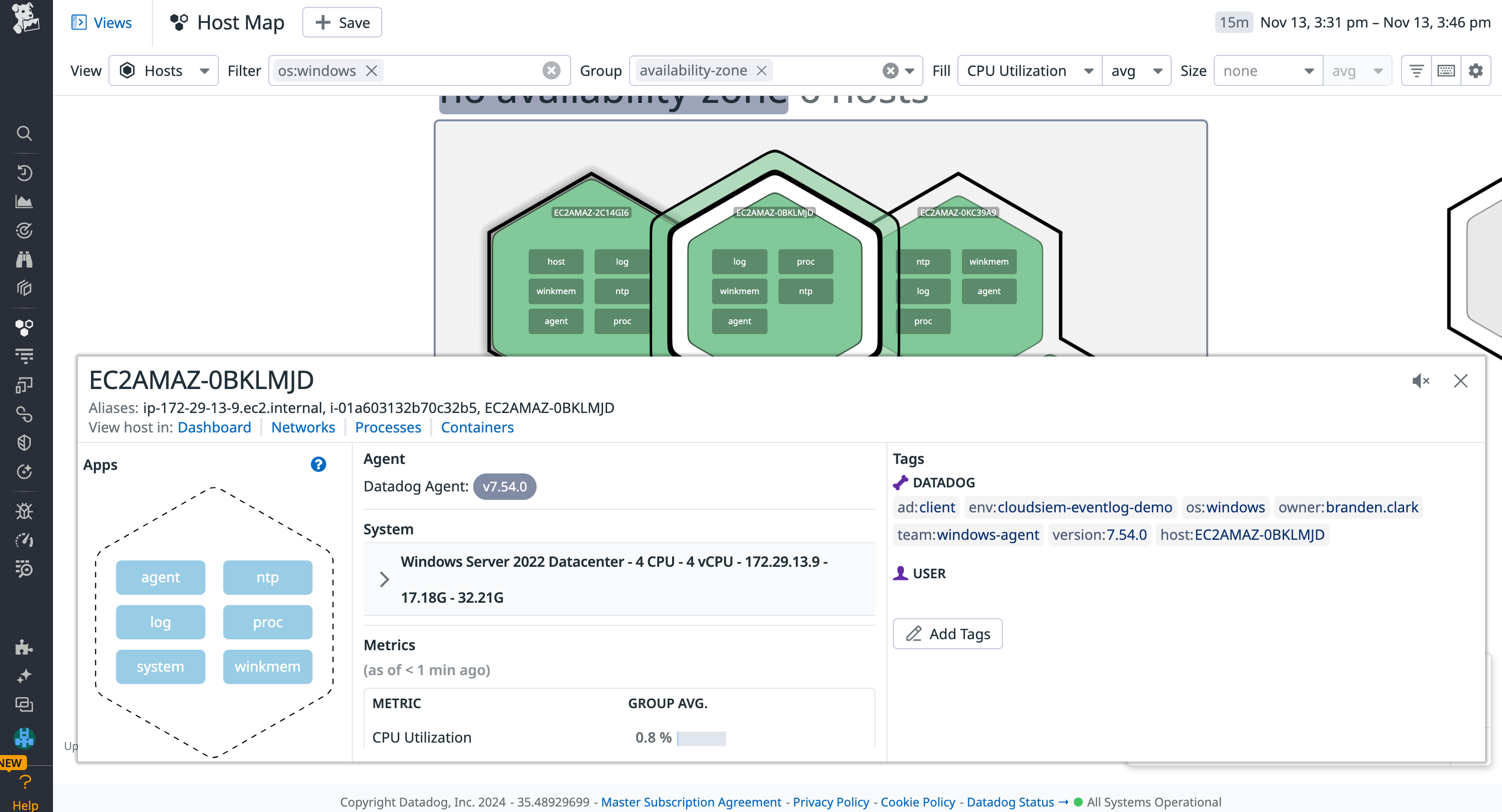Toggle the winkmem app on EC2AMAZ-0BKLMJD hexagon
1502x812 pixels.
(x=739, y=291)
